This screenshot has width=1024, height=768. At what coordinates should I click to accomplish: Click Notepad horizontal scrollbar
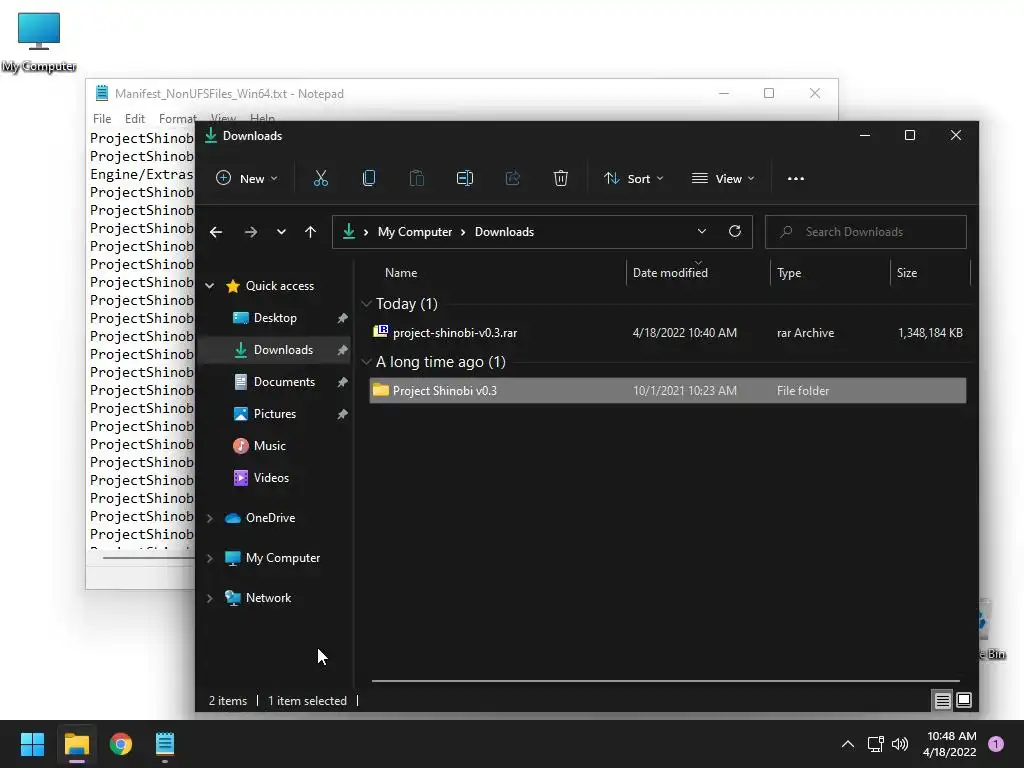(x=148, y=558)
